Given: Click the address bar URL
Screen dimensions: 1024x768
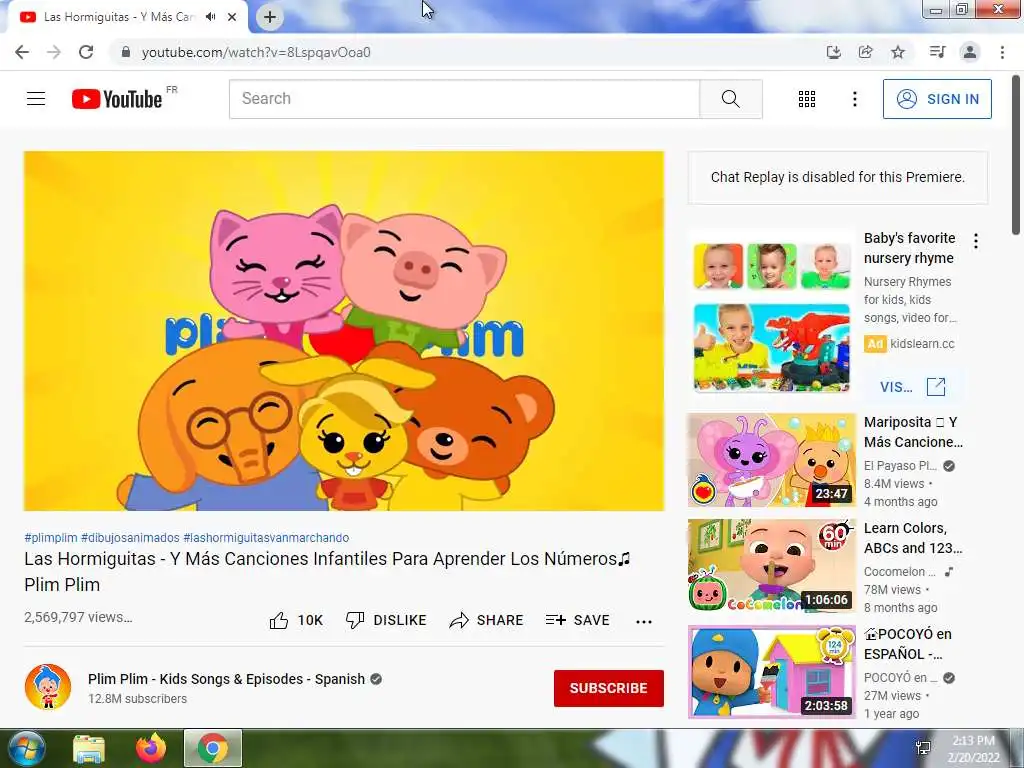Looking at the screenshot, I should [256, 52].
